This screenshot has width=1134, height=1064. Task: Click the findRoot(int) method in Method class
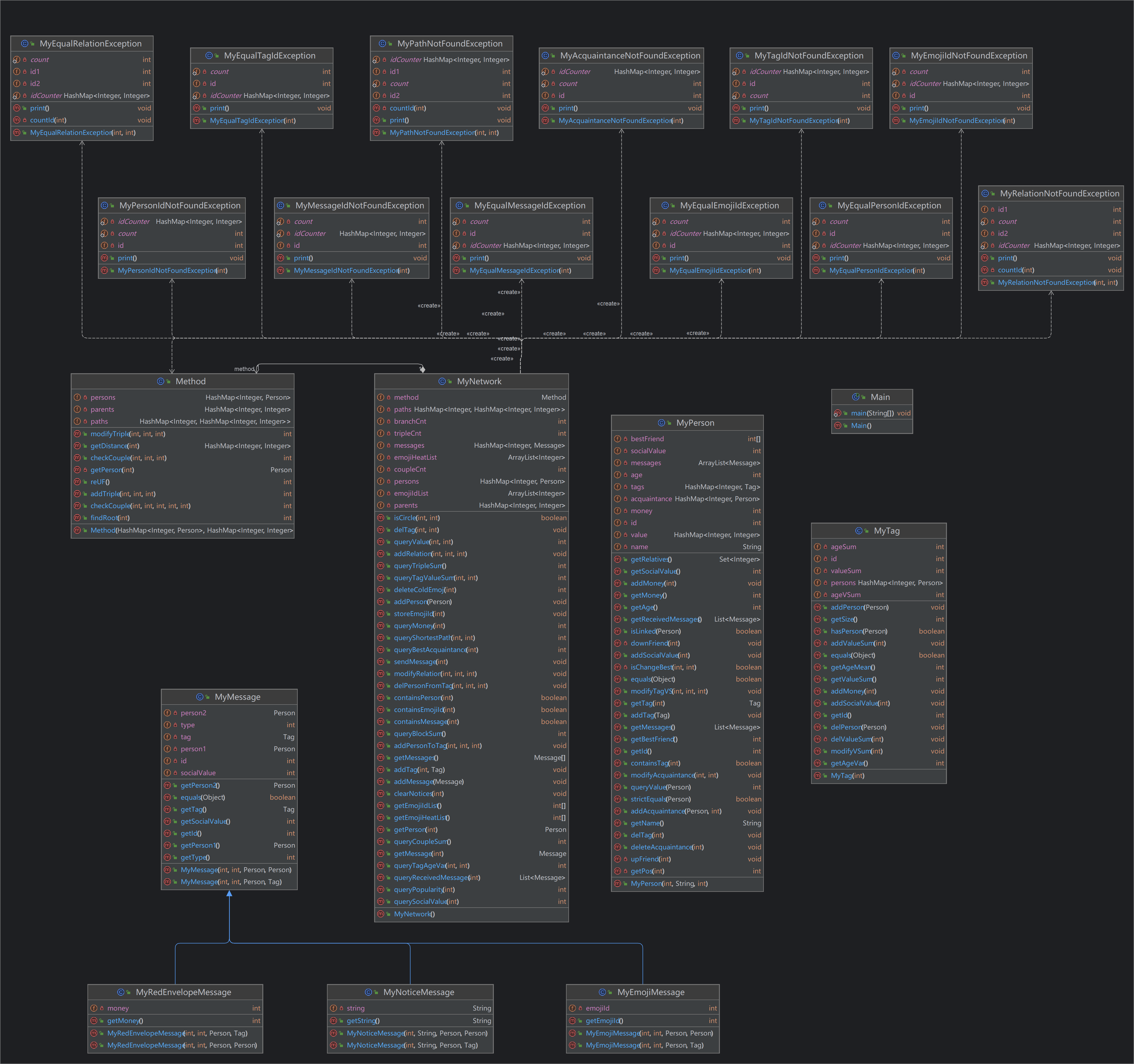(x=109, y=518)
